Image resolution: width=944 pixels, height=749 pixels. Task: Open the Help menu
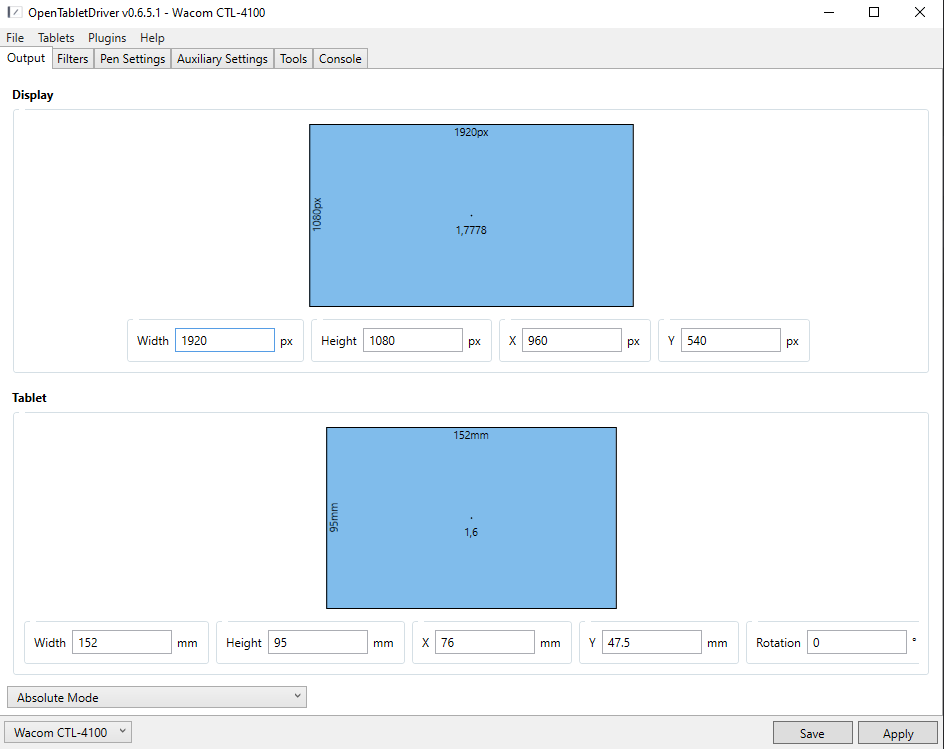[x=152, y=37]
